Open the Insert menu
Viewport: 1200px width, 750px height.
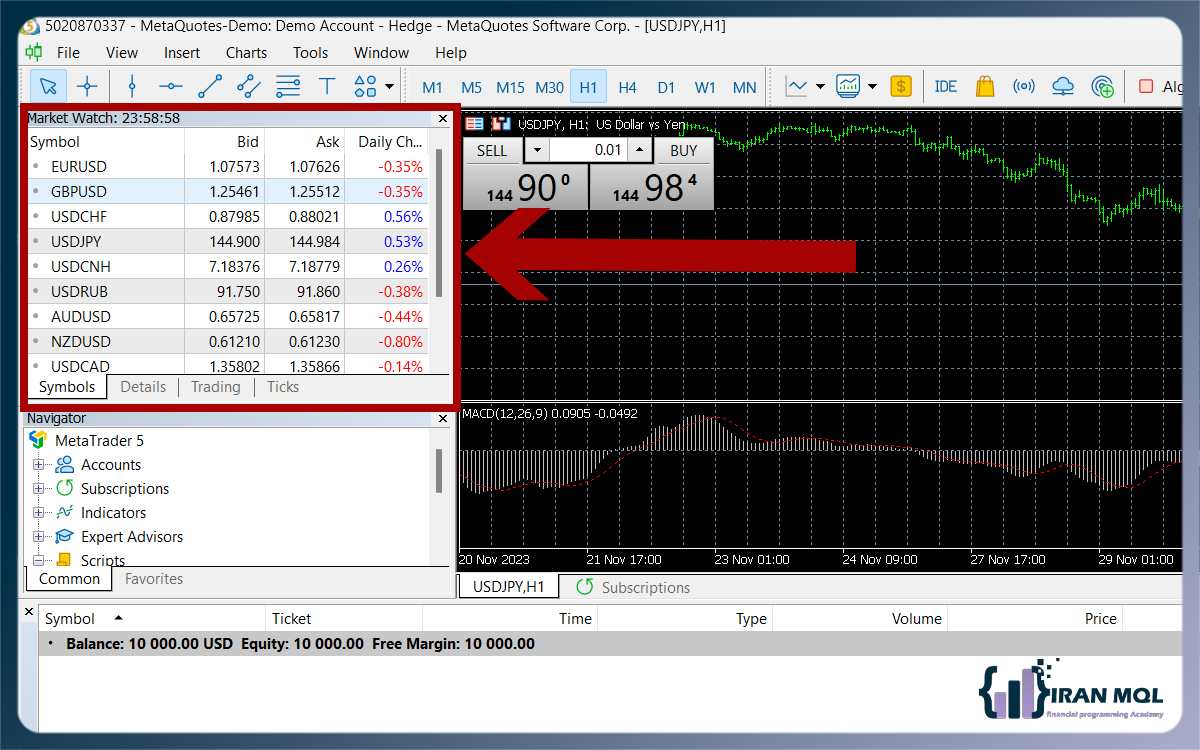(182, 52)
